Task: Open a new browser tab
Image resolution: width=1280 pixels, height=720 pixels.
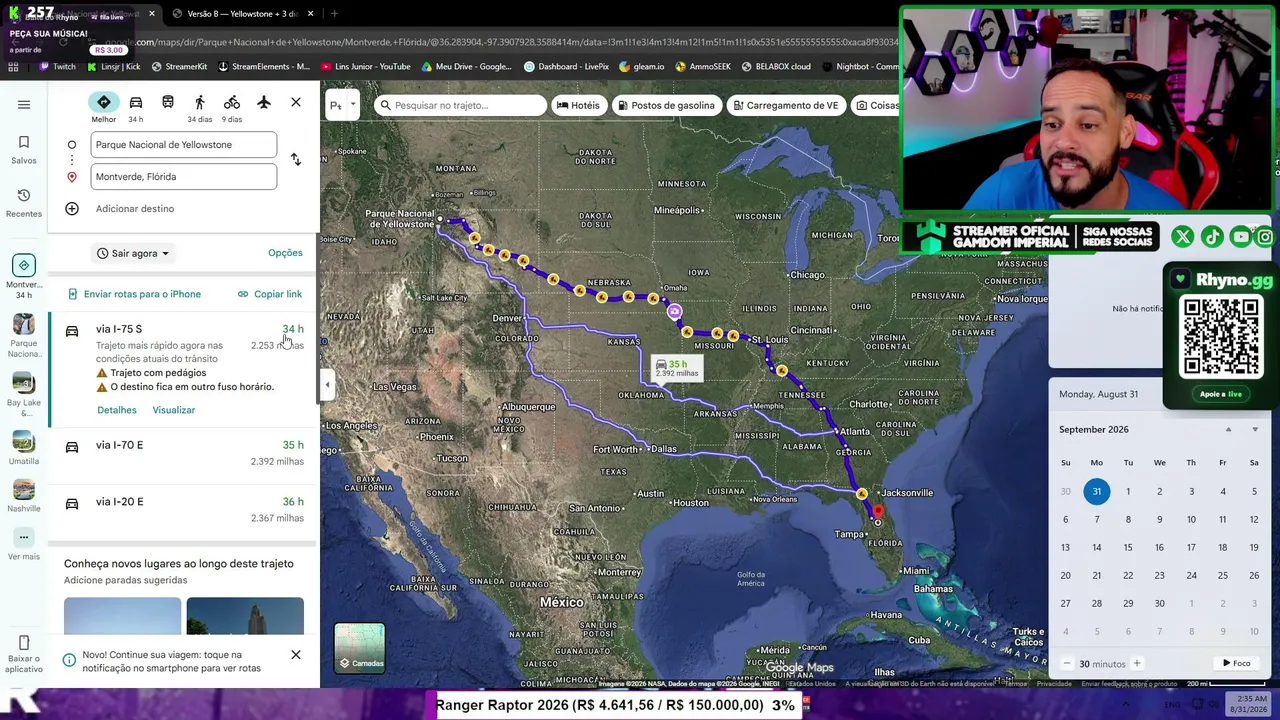Action: click(334, 14)
